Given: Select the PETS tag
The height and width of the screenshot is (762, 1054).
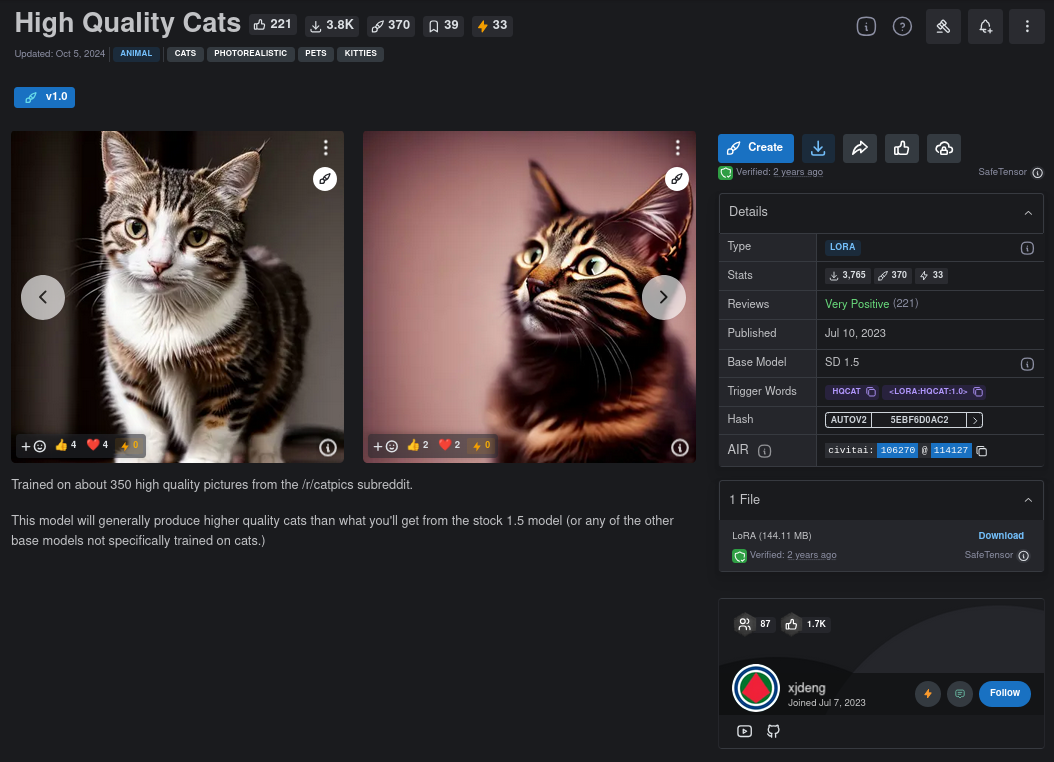Looking at the screenshot, I should pyautogui.click(x=316, y=54).
